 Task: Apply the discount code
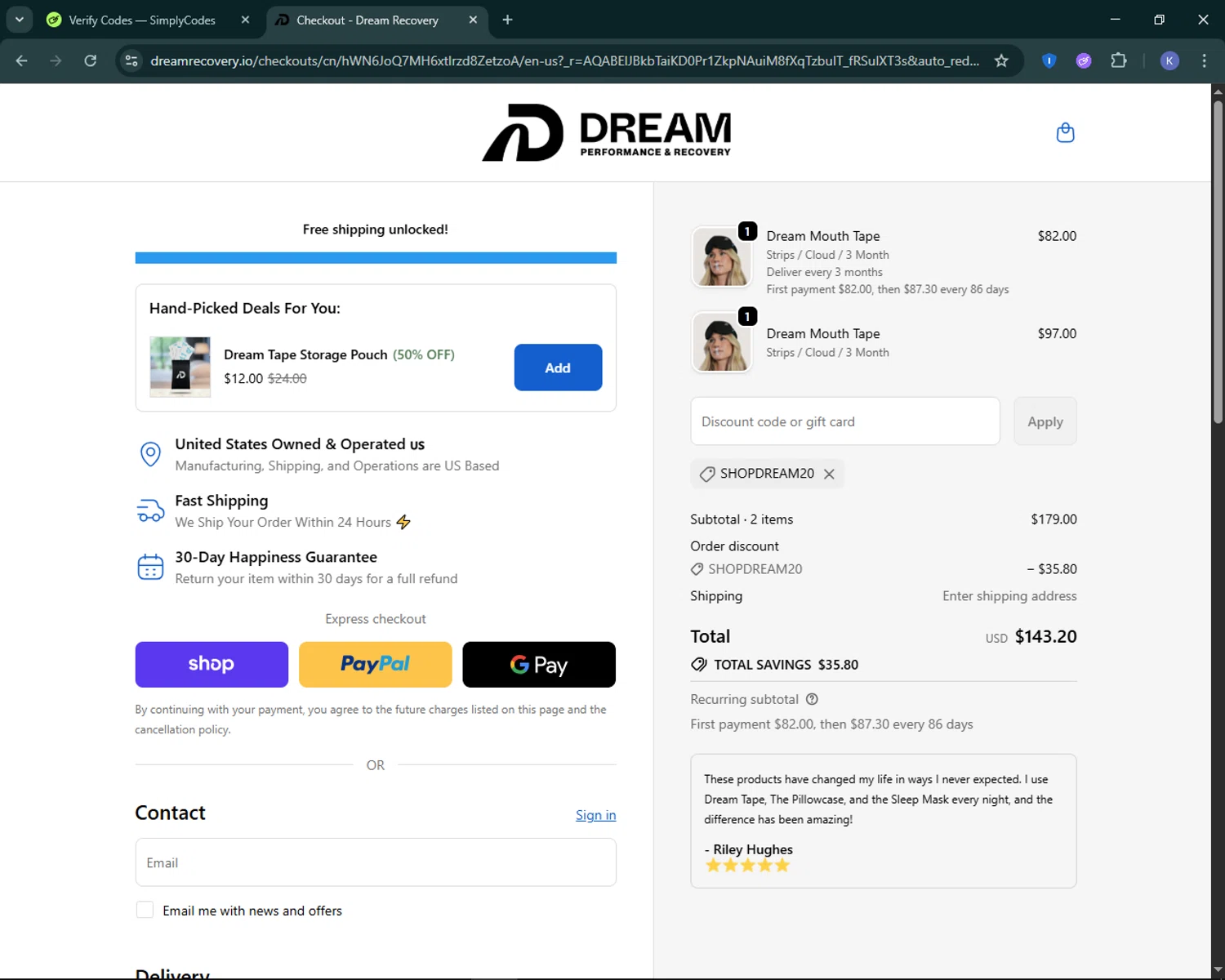tap(1045, 421)
